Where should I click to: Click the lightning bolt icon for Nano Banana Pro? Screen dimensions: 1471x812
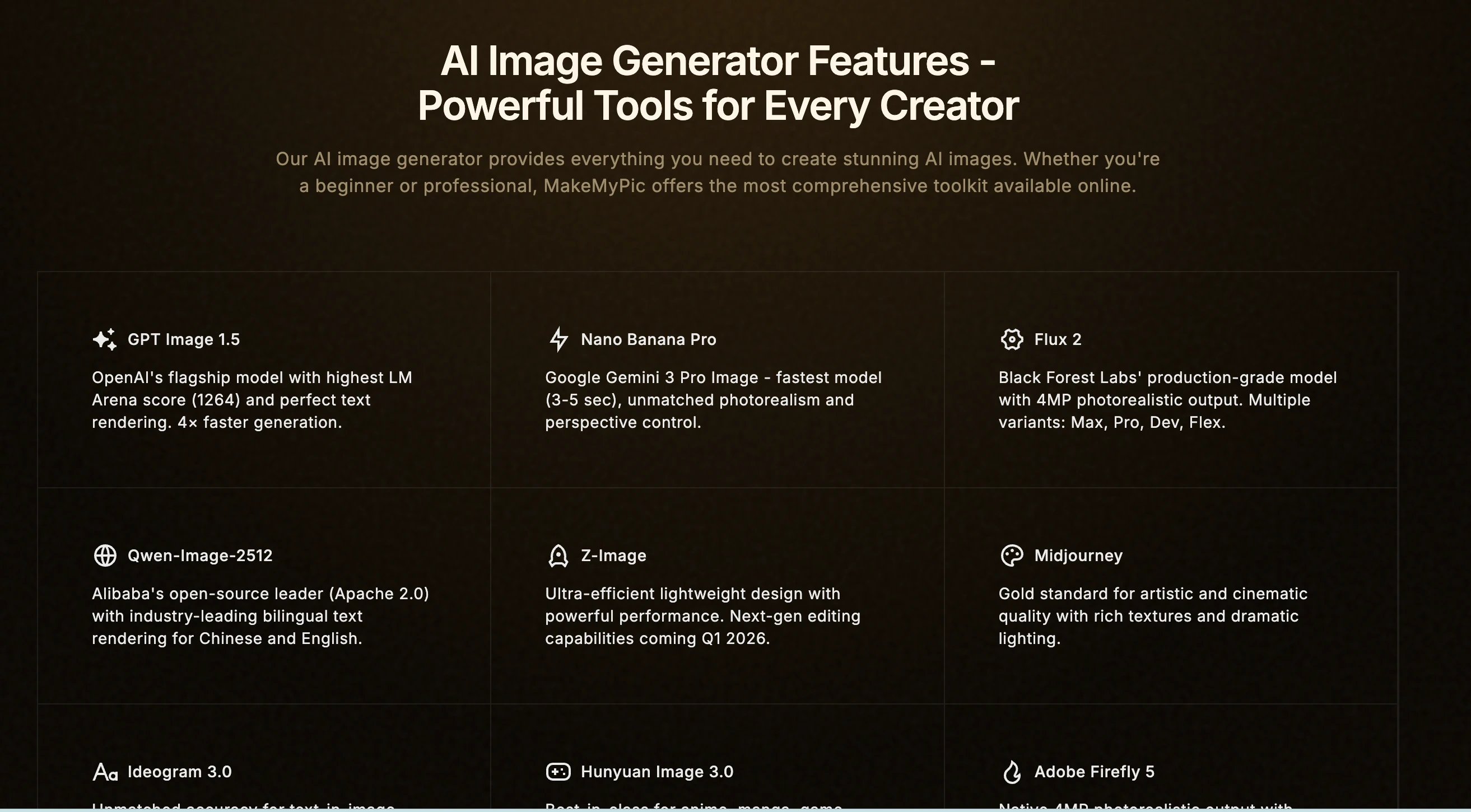point(558,339)
